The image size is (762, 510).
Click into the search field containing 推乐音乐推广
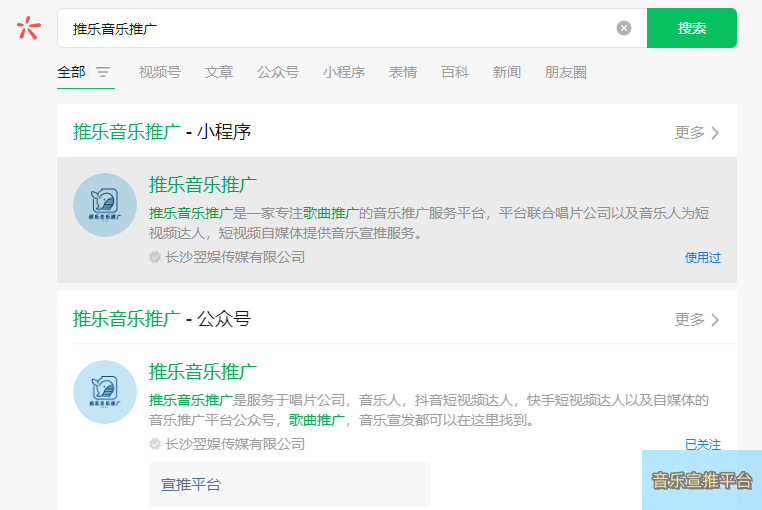352,28
